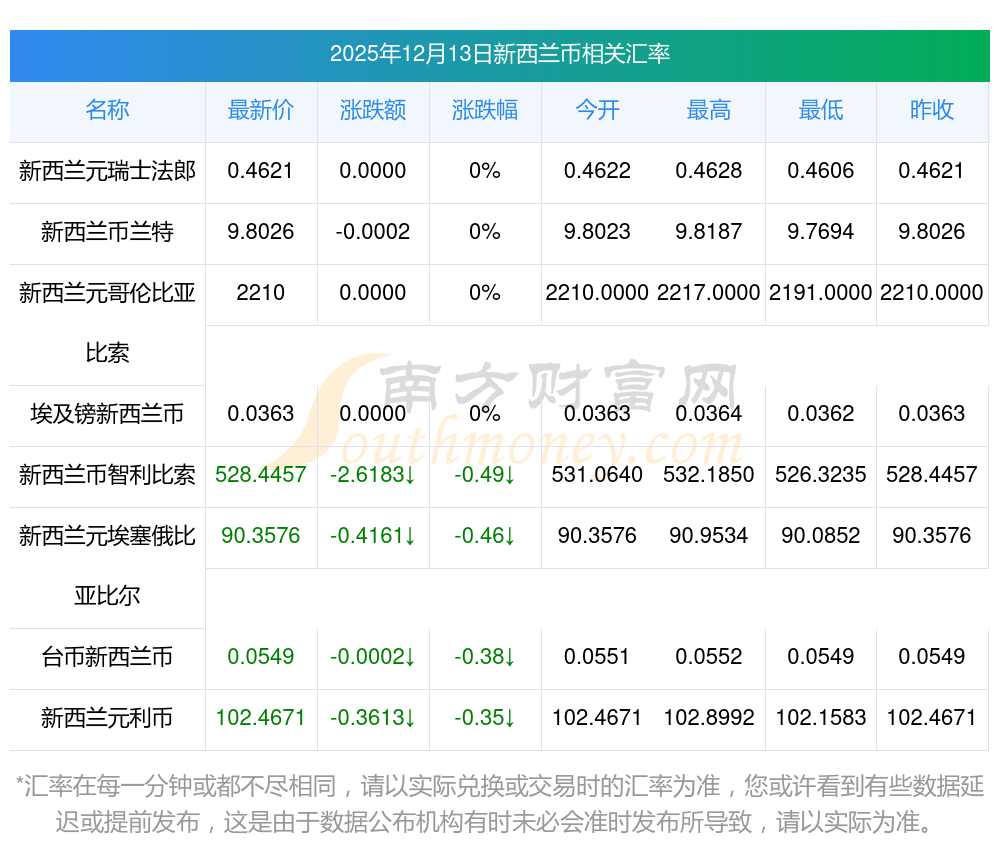Click the 最新价 column header
1000x853 pixels.
[x=261, y=110]
